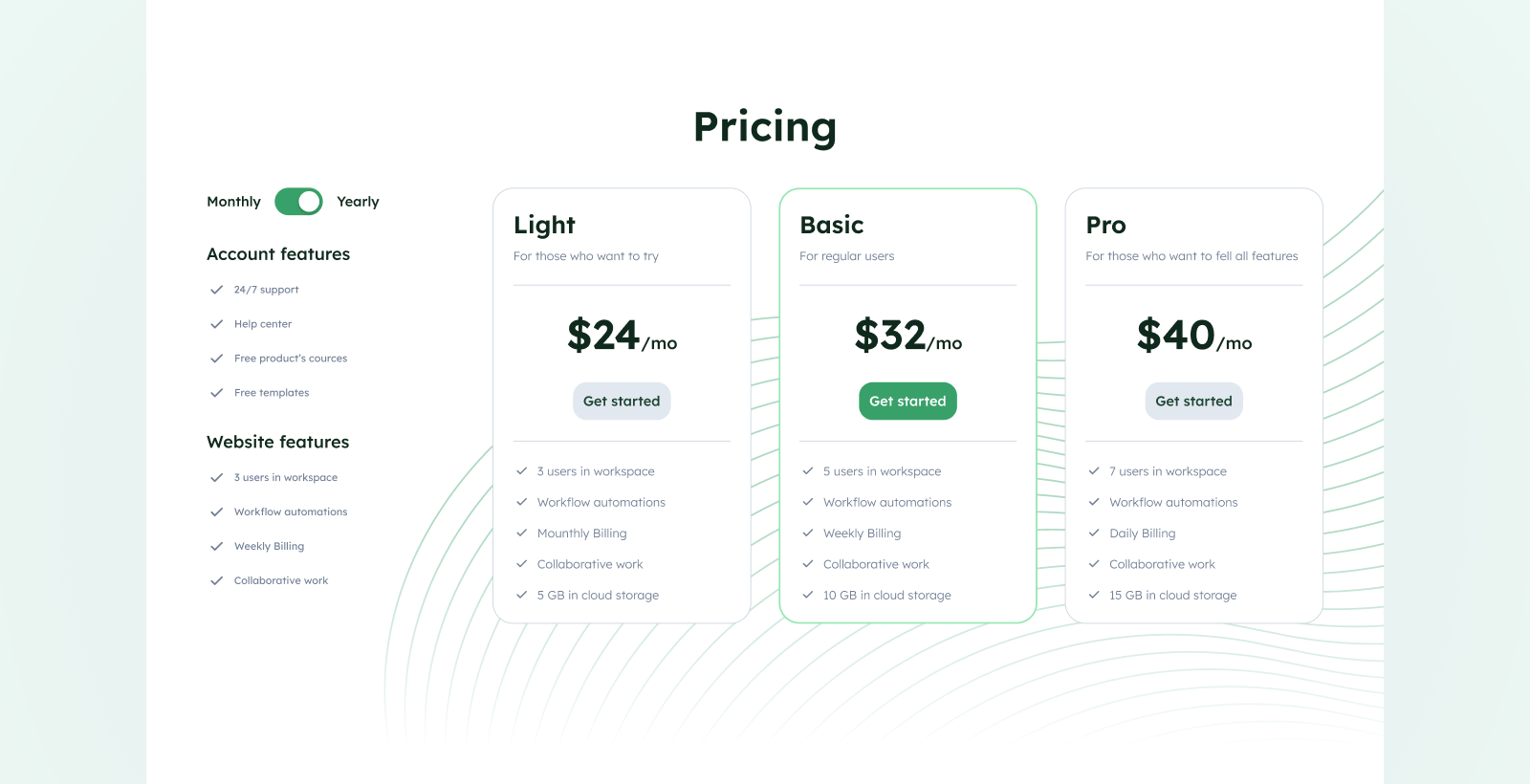The height and width of the screenshot is (784, 1530).
Task: Click Get started on the Light plan
Action: coord(622,401)
